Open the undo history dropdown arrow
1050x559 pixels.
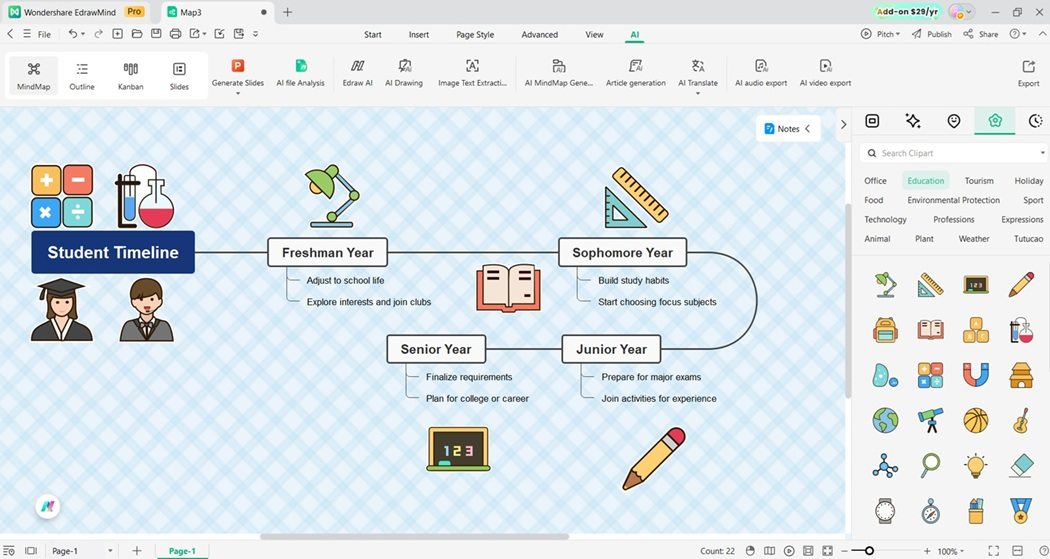click(83, 33)
